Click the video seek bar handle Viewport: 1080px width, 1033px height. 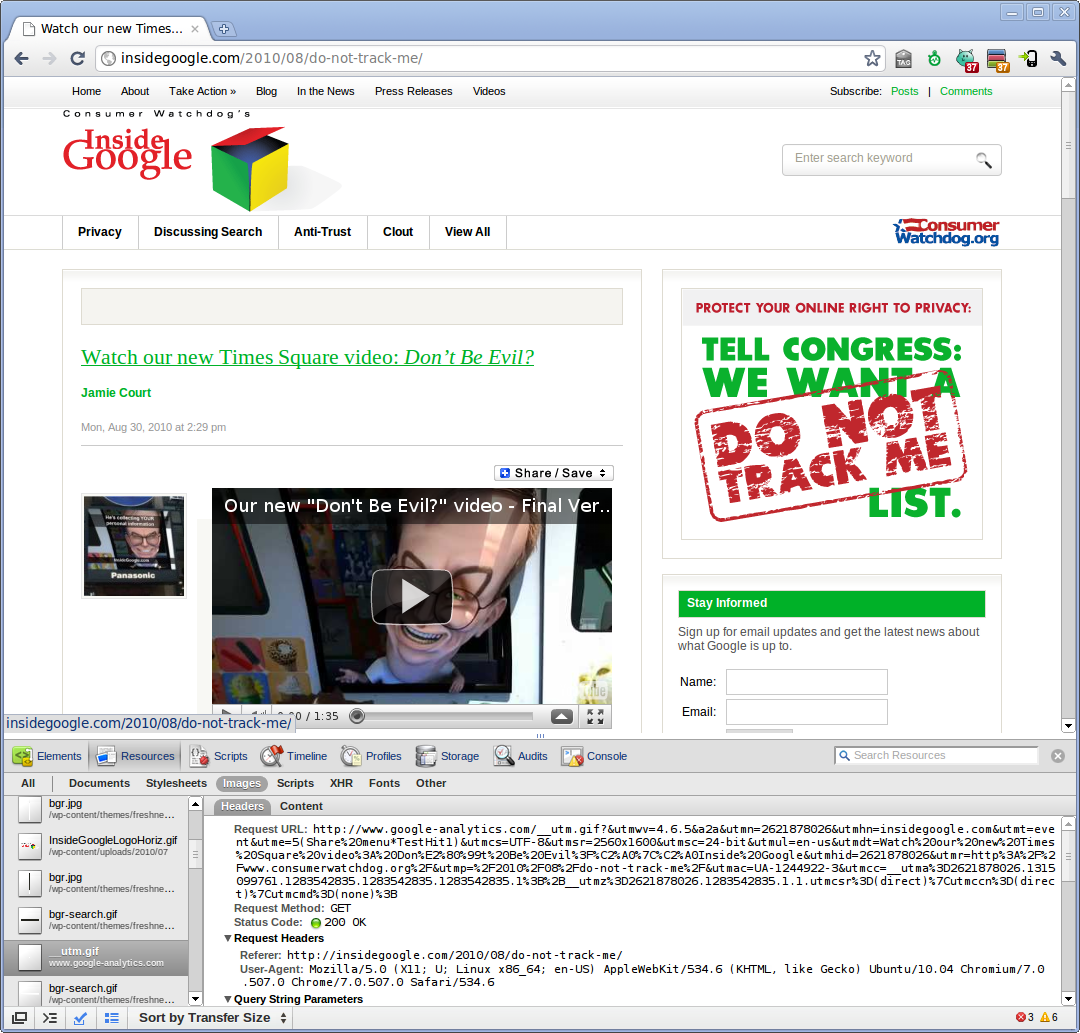[357, 716]
